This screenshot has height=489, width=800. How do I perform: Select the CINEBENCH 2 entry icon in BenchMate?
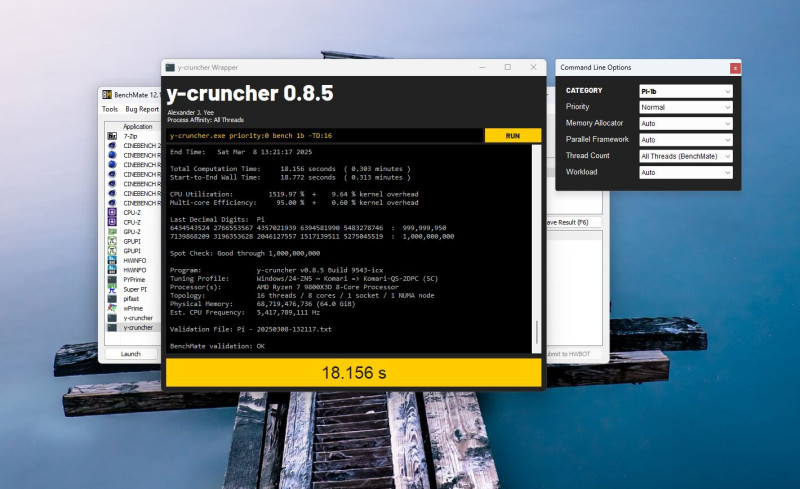click(x=112, y=145)
